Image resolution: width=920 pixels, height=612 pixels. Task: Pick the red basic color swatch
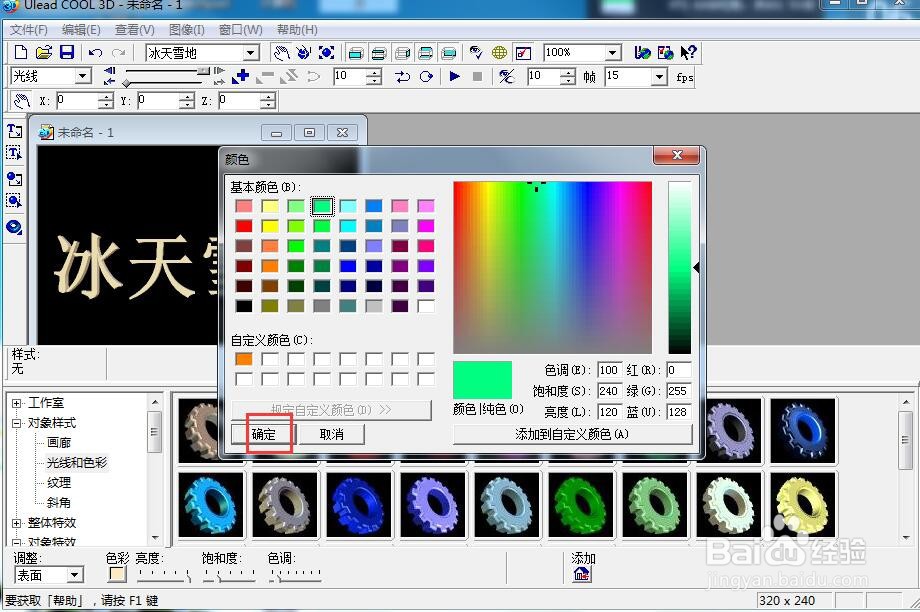(244, 226)
